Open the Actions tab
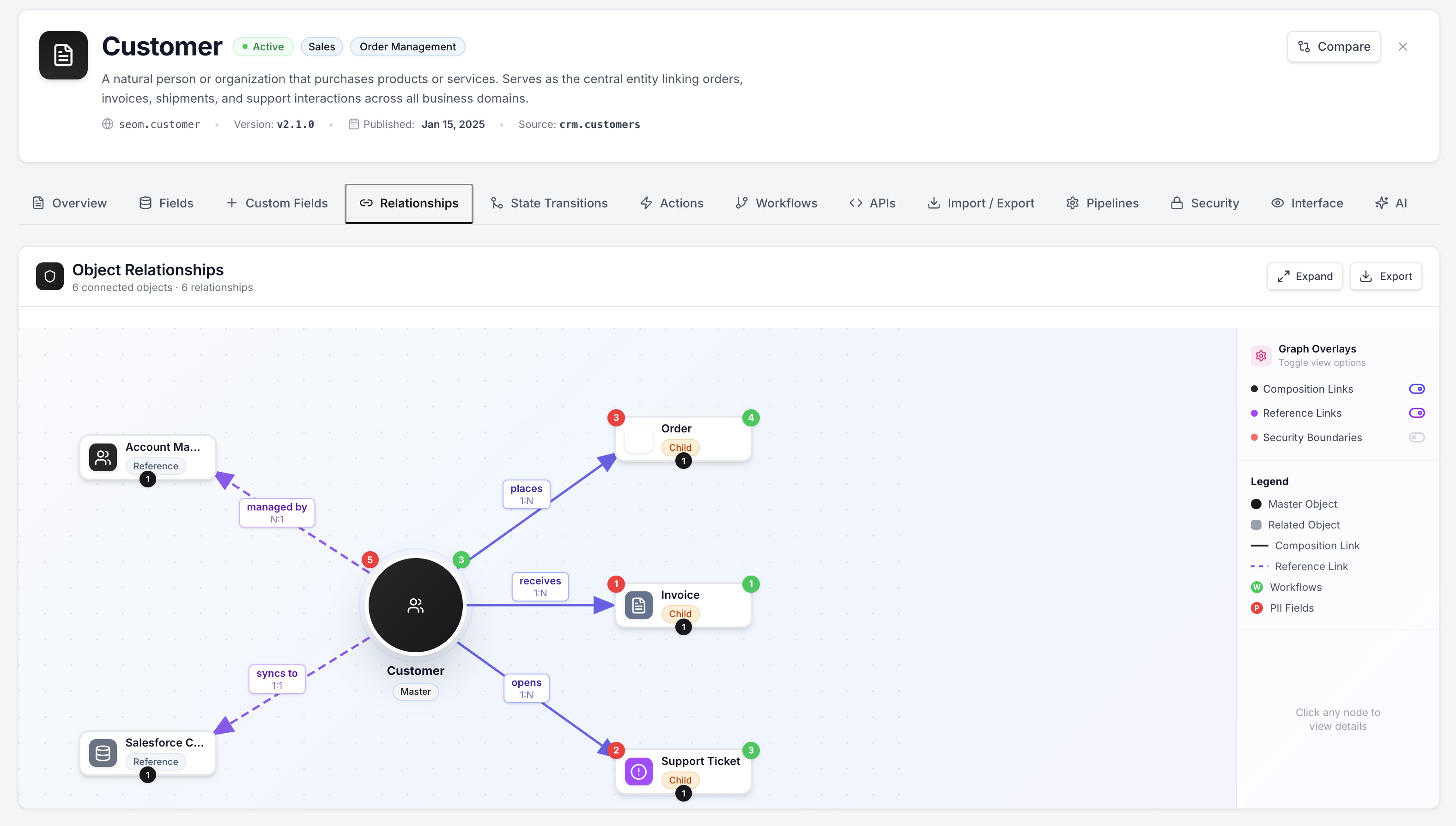This screenshot has width=1456, height=826. [x=672, y=203]
